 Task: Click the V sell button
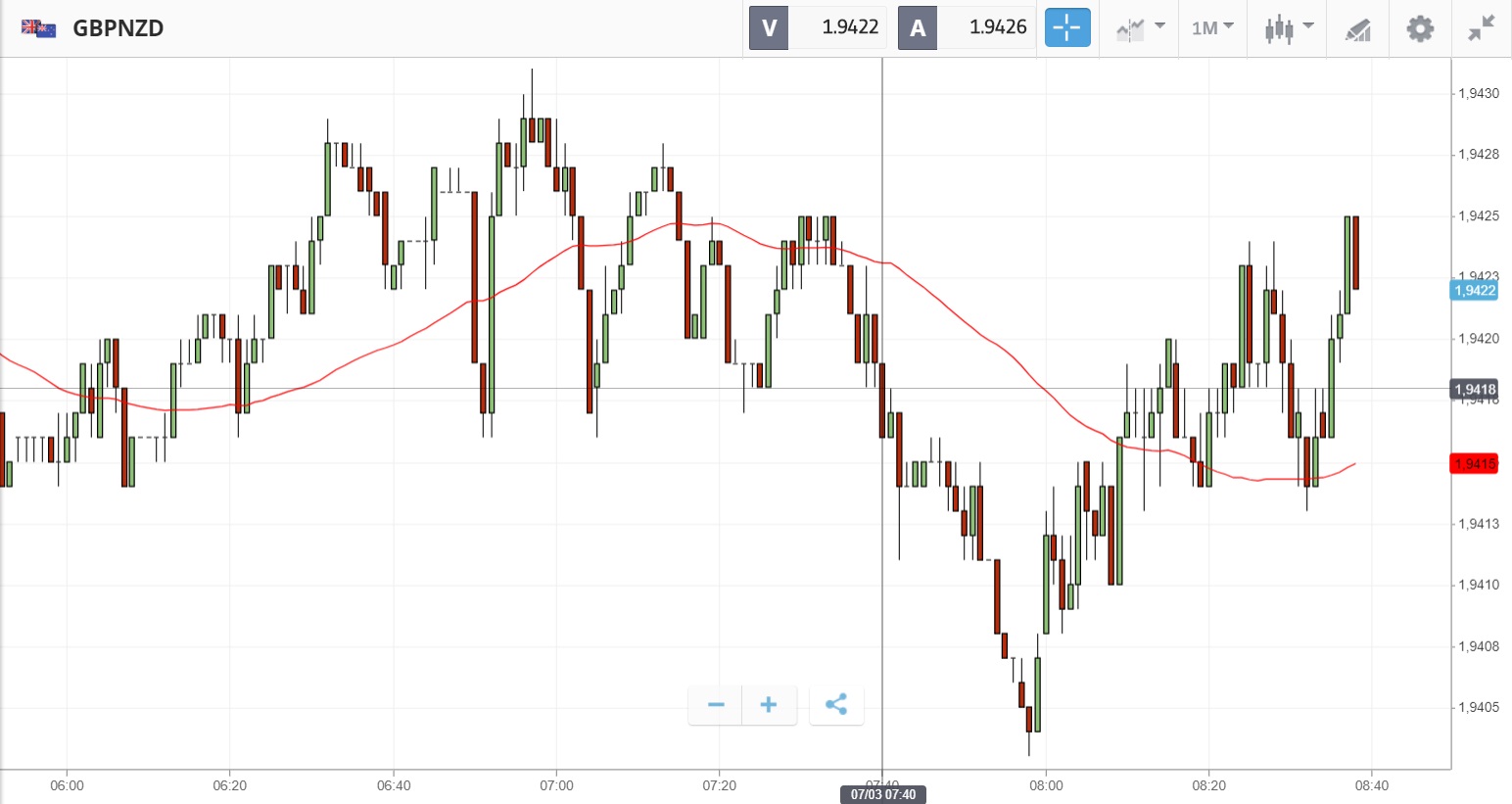(769, 27)
